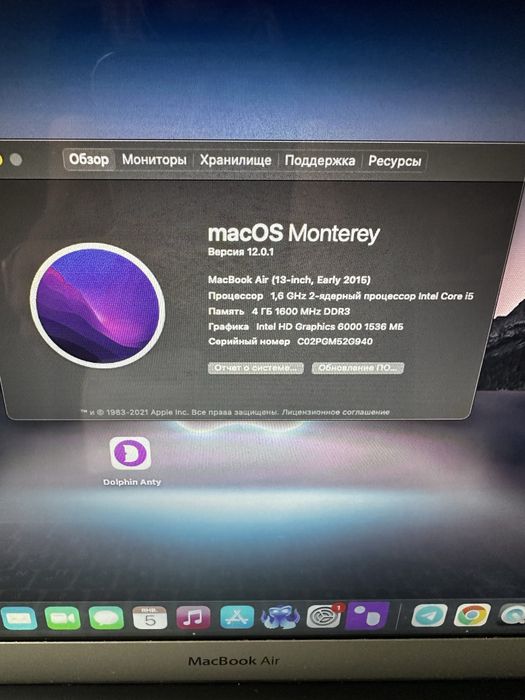The width and height of the screenshot is (525, 700).
Task: Click MacBook Air (13-inch, Early 2015) text
Action: pos(289,280)
